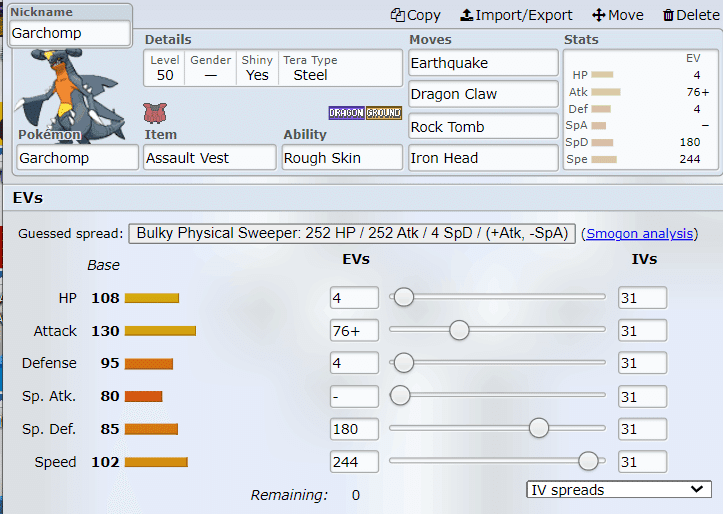Click the Attack EV slider handle
Viewport: 723px width, 514px height.
[x=459, y=330]
